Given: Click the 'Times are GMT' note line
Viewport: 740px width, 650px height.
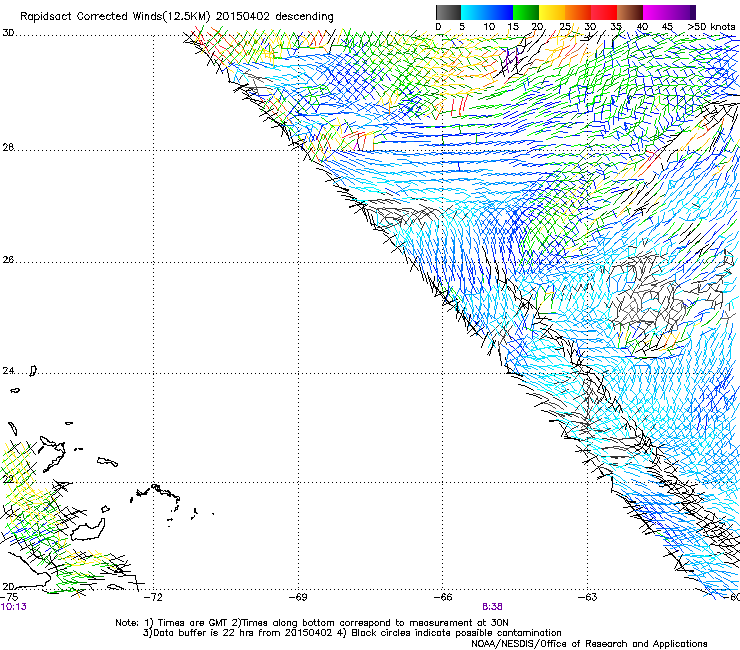Looking at the screenshot, I should [312, 623].
